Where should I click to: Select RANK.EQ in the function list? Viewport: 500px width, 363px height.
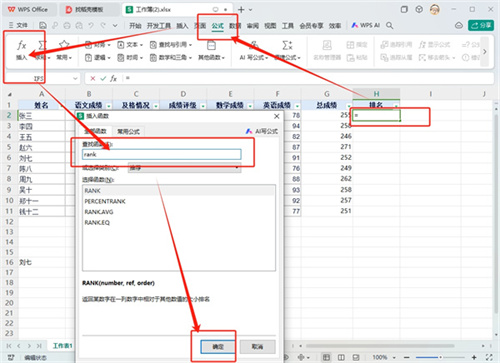[x=97, y=222]
